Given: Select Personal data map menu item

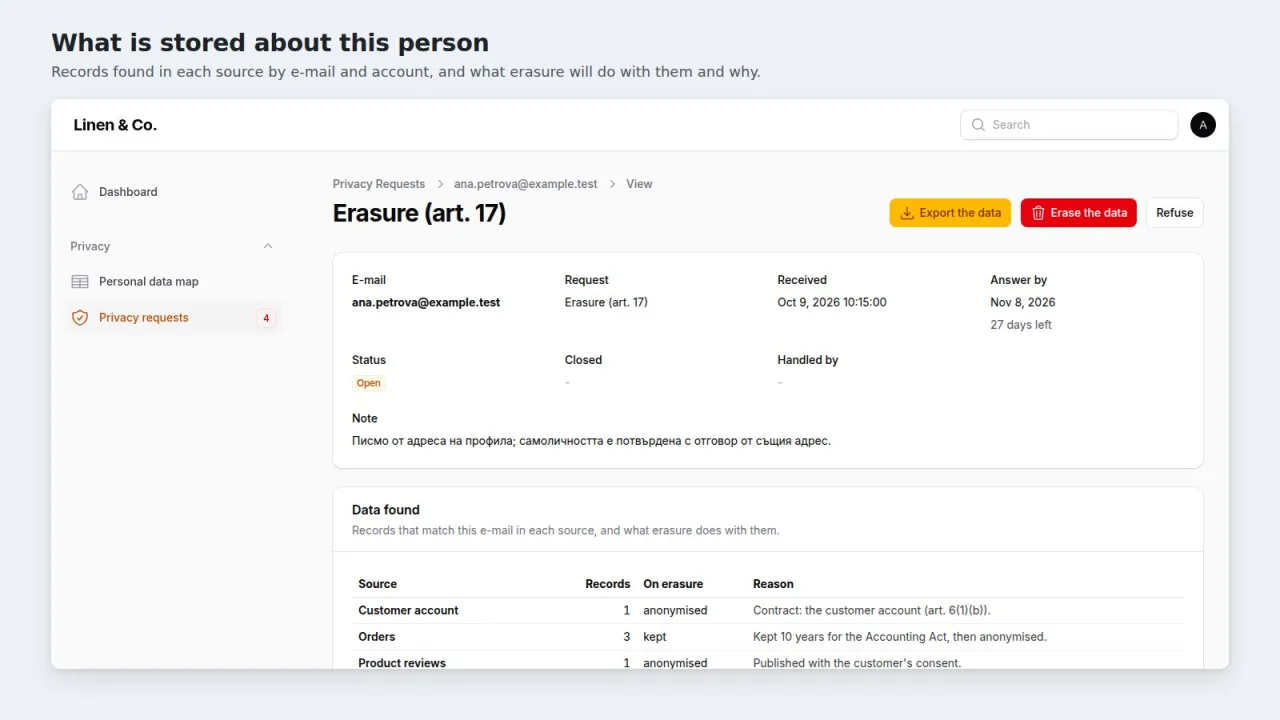Looking at the screenshot, I should [x=172, y=282].
